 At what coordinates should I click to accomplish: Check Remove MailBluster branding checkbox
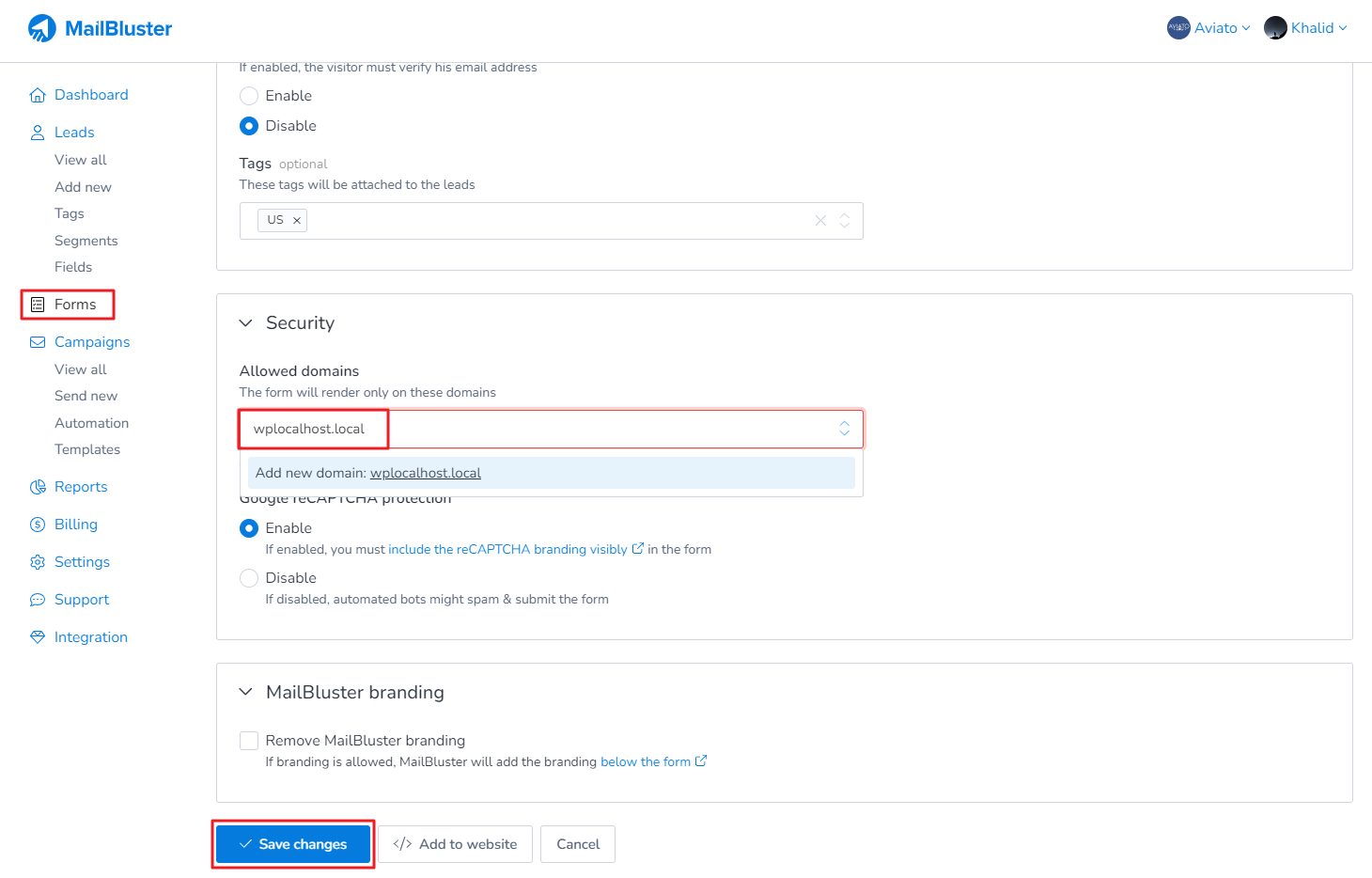[249, 741]
